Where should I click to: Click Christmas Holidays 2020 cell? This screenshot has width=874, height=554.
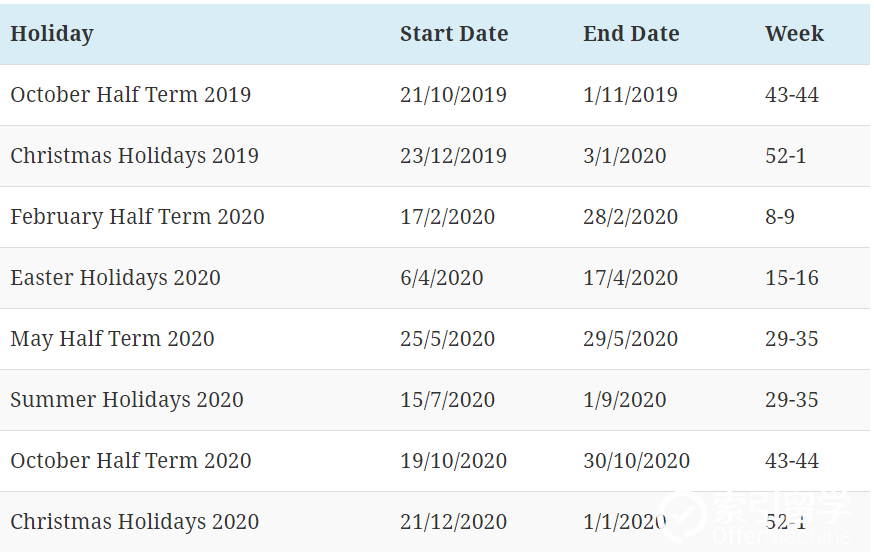click(x=134, y=522)
